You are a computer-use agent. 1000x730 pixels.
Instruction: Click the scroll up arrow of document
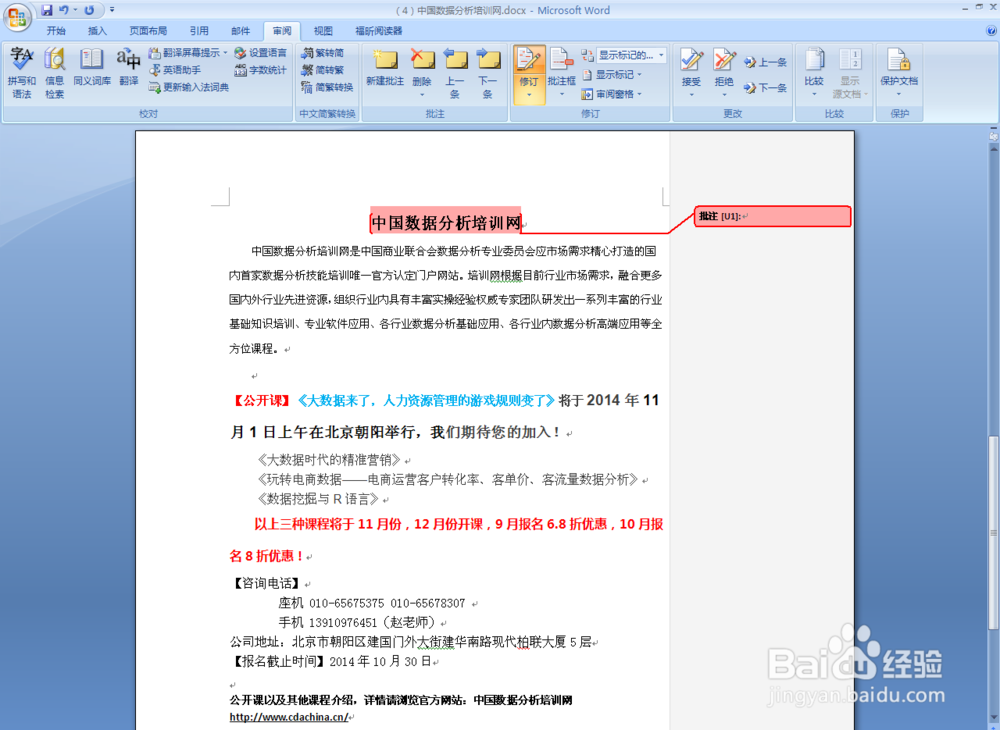pyautogui.click(x=993, y=147)
